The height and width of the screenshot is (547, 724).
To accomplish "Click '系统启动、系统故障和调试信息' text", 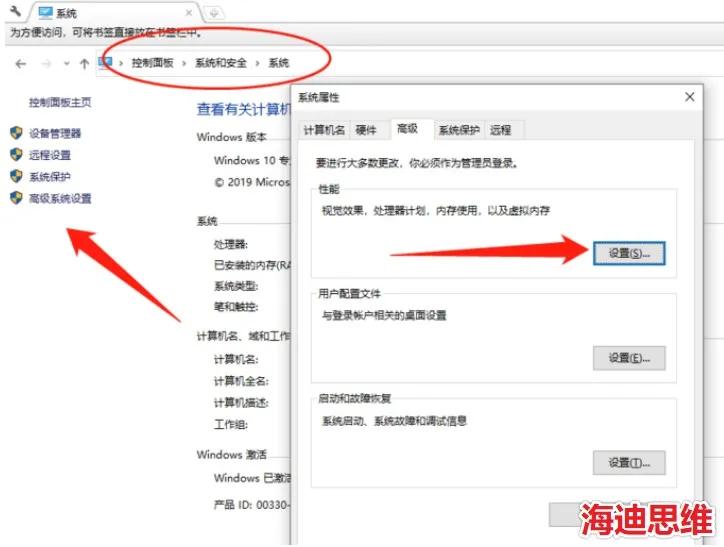I will click(x=394, y=421).
